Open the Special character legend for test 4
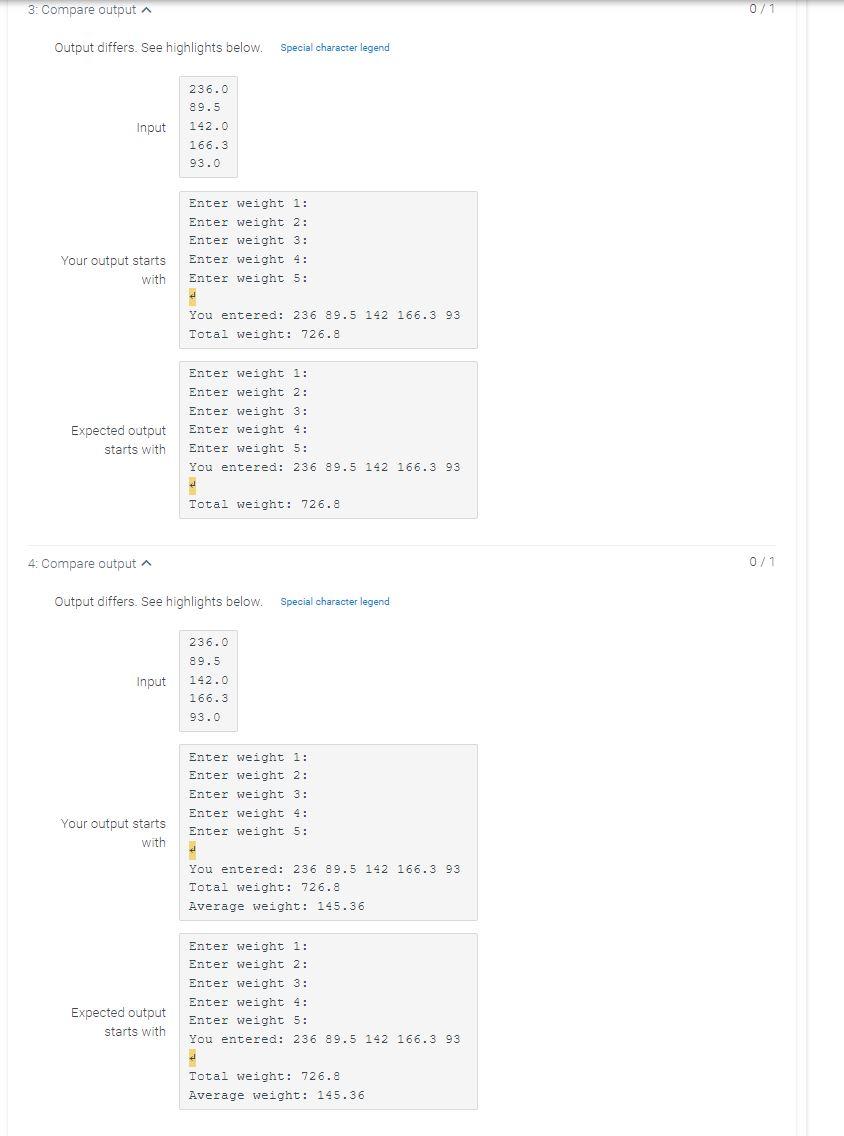Image resolution: width=844 pixels, height=1136 pixels. pos(336,601)
